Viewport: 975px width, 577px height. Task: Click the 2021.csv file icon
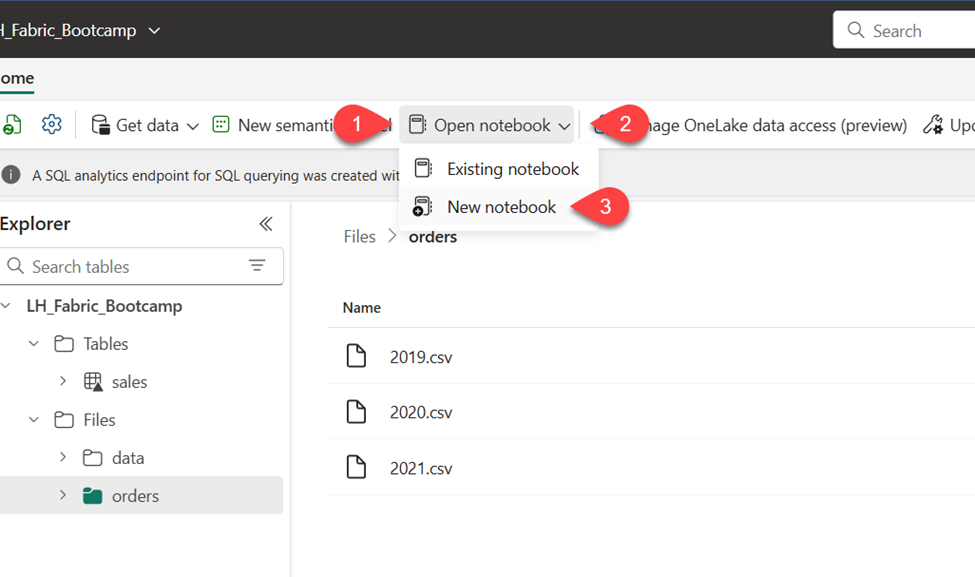pos(356,467)
